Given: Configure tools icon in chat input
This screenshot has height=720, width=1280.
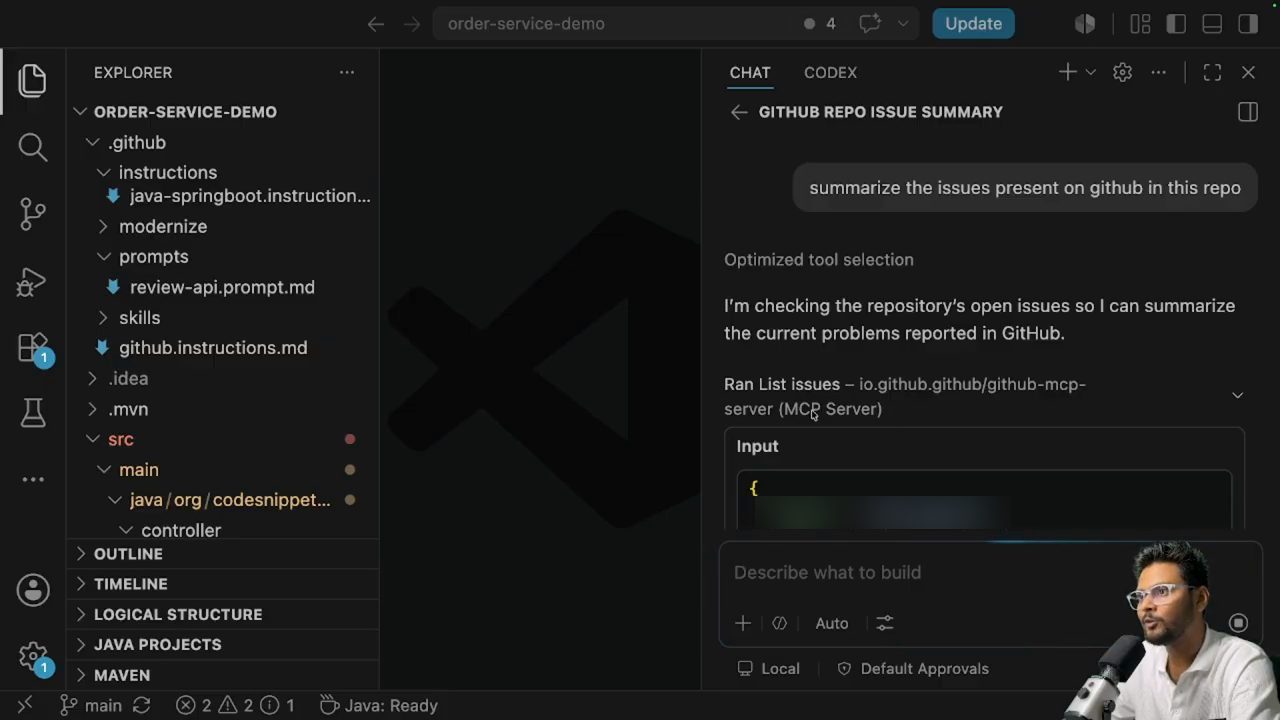Looking at the screenshot, I should point(885,623).
